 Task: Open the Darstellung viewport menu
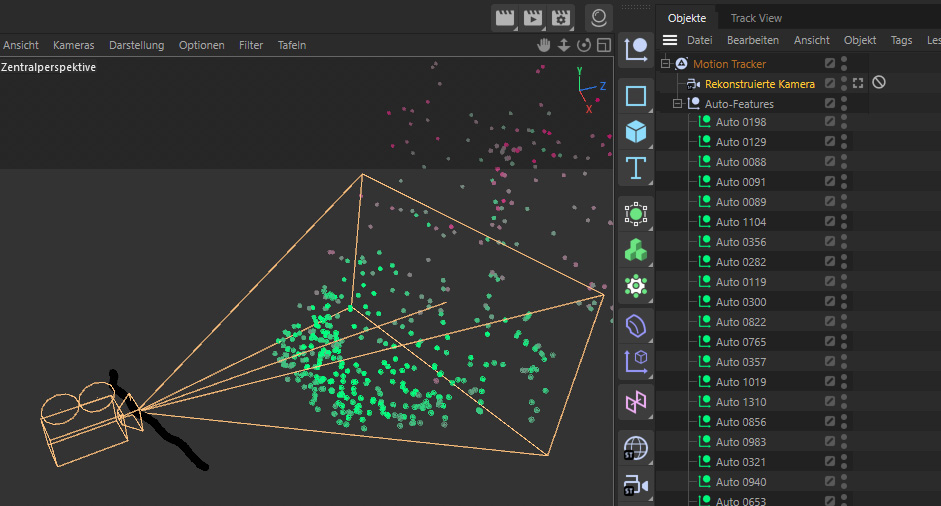pos(136,45)
